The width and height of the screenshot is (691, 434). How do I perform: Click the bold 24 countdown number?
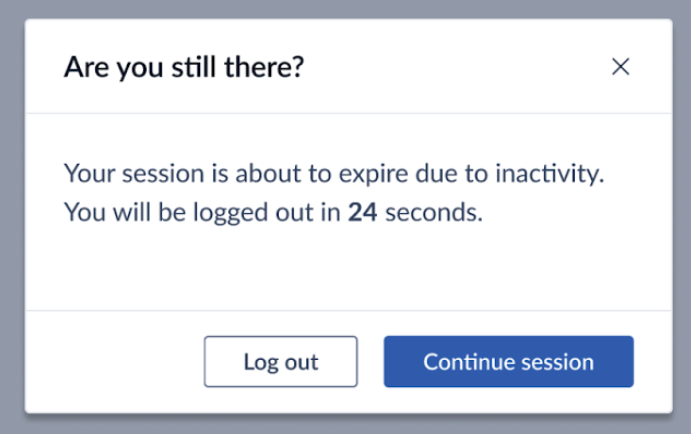[361, 212]
